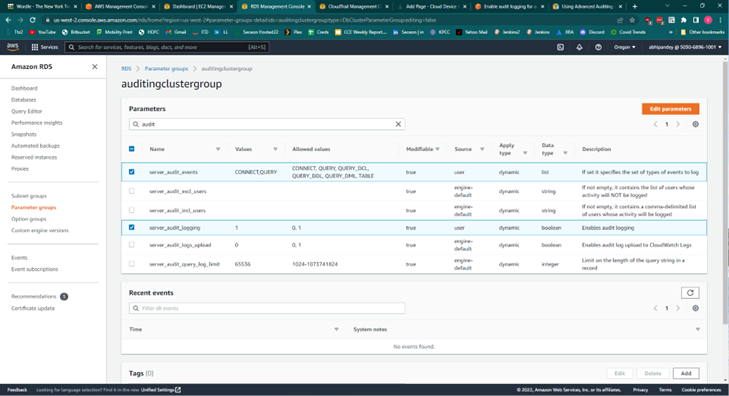
Task: Open the notifications bell
Action: [x=579, y=47]
